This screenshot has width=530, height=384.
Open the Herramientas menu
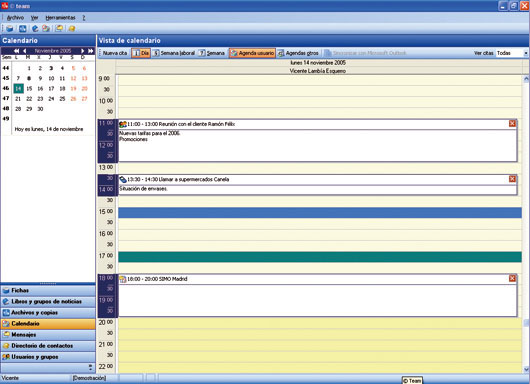60,18
